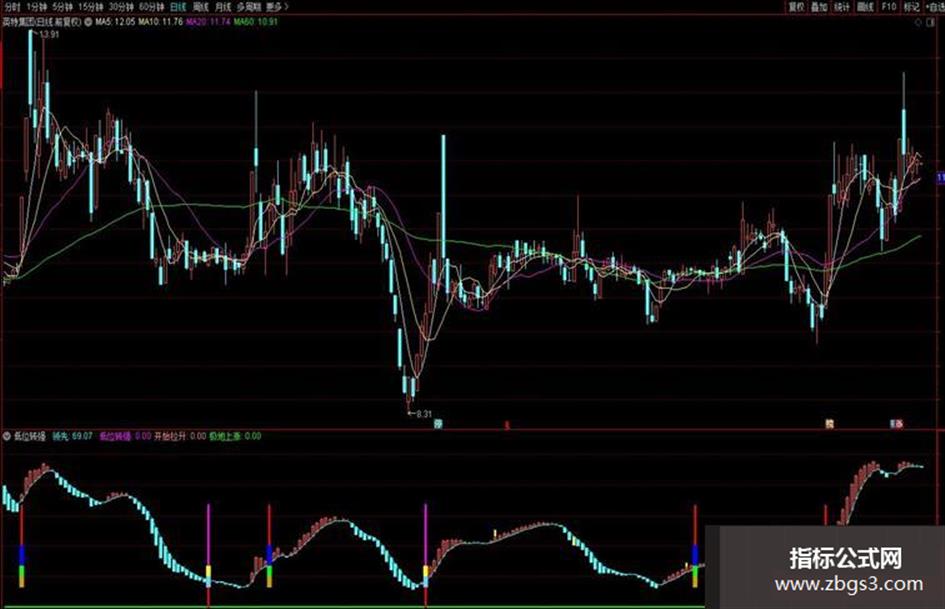Viewport: 945px width, 609px height.
Task: Click the green 极地上涨 0.00 label
Action: [x=235, y=436]
